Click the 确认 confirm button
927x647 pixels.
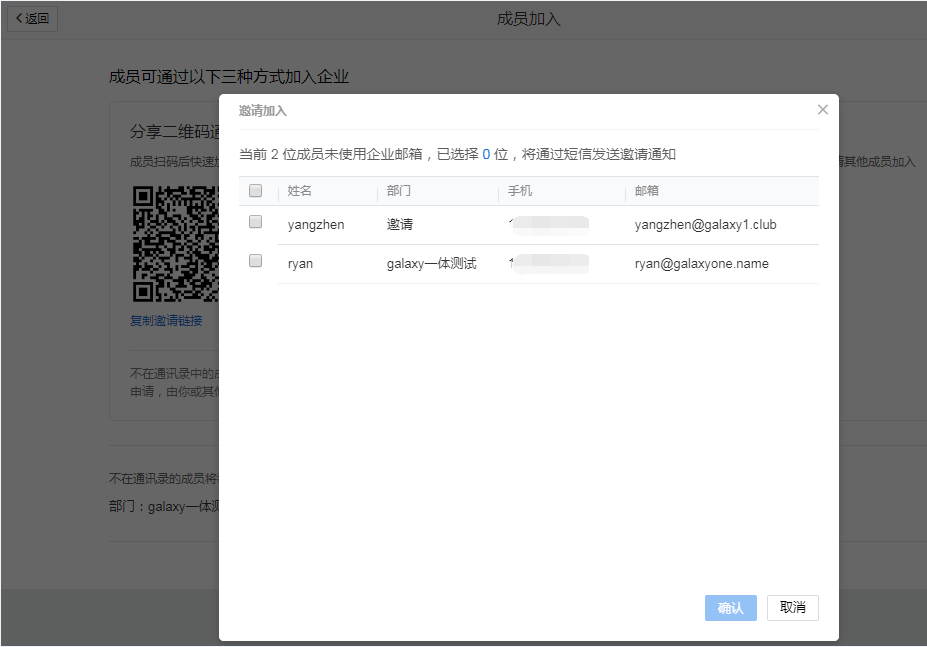point(730,607)
